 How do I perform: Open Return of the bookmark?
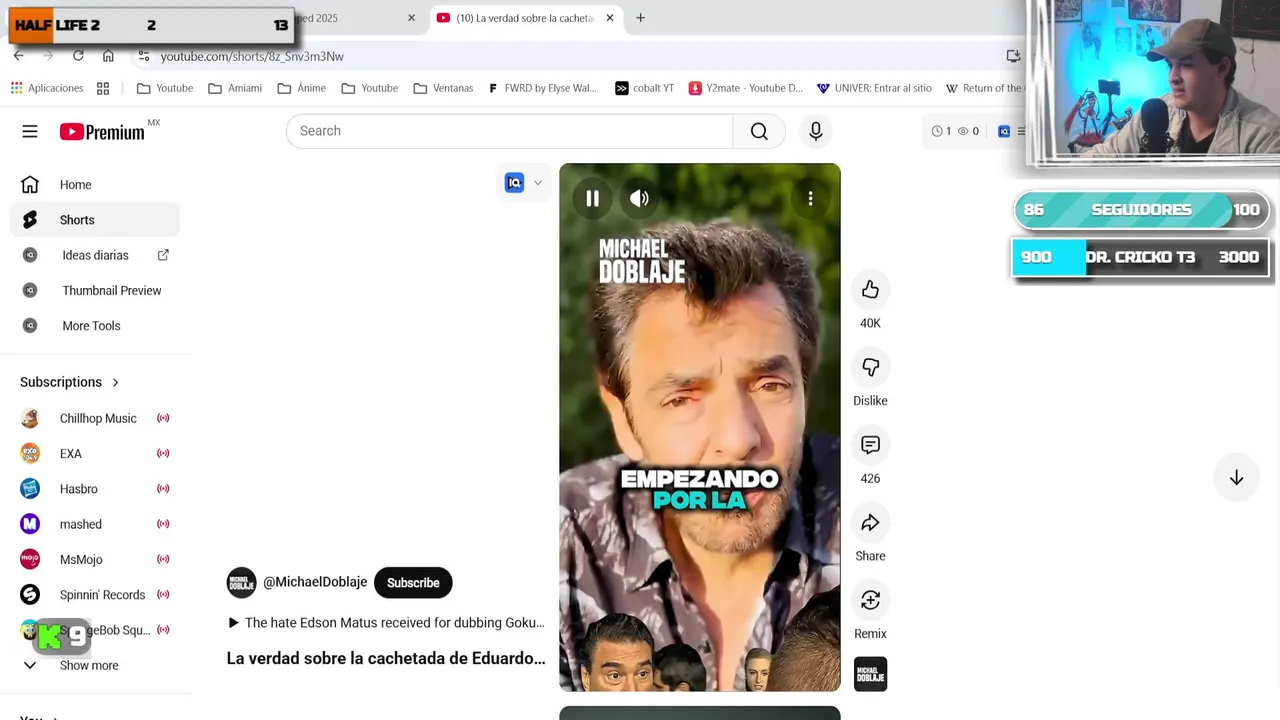pos(984,88)
